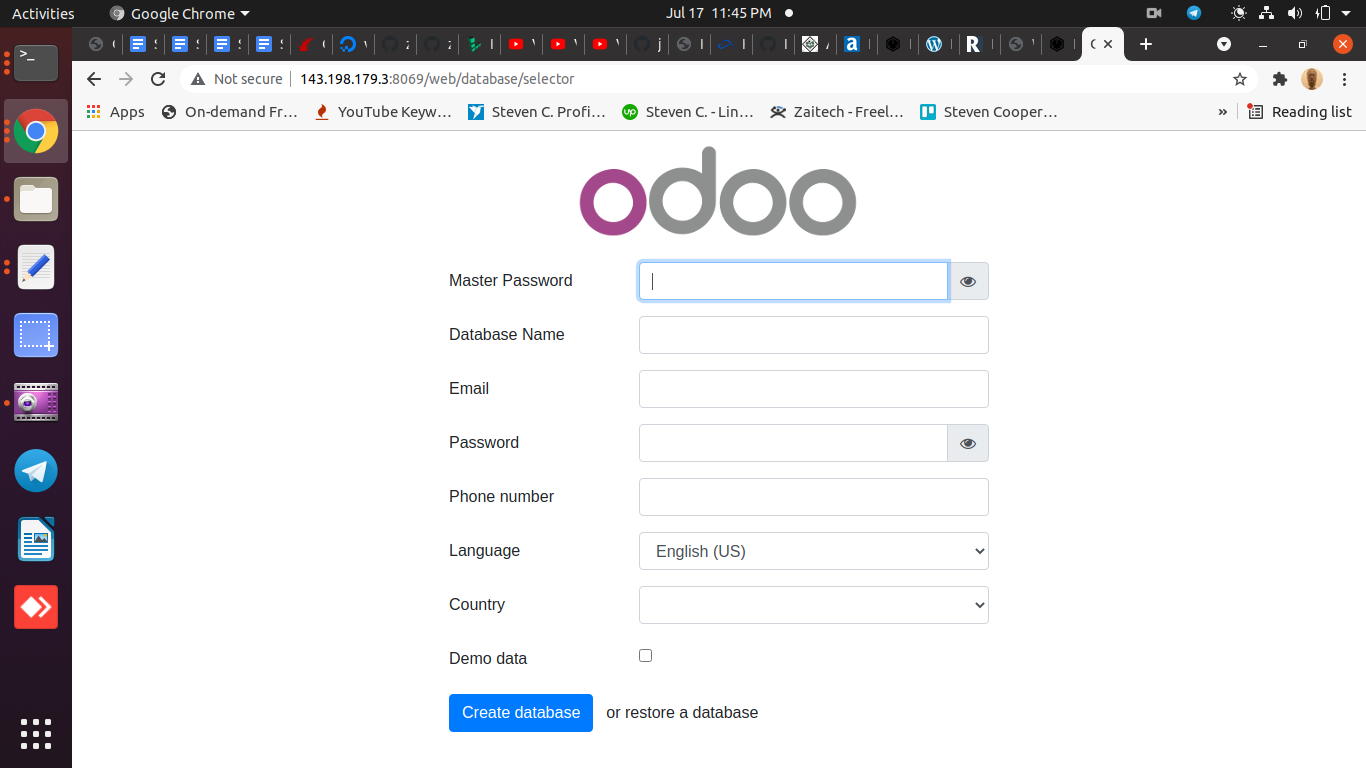This screenshot has height=768, width=1366.
Task: Switch to the 'R' icon tab
Action: pos(974,44)
